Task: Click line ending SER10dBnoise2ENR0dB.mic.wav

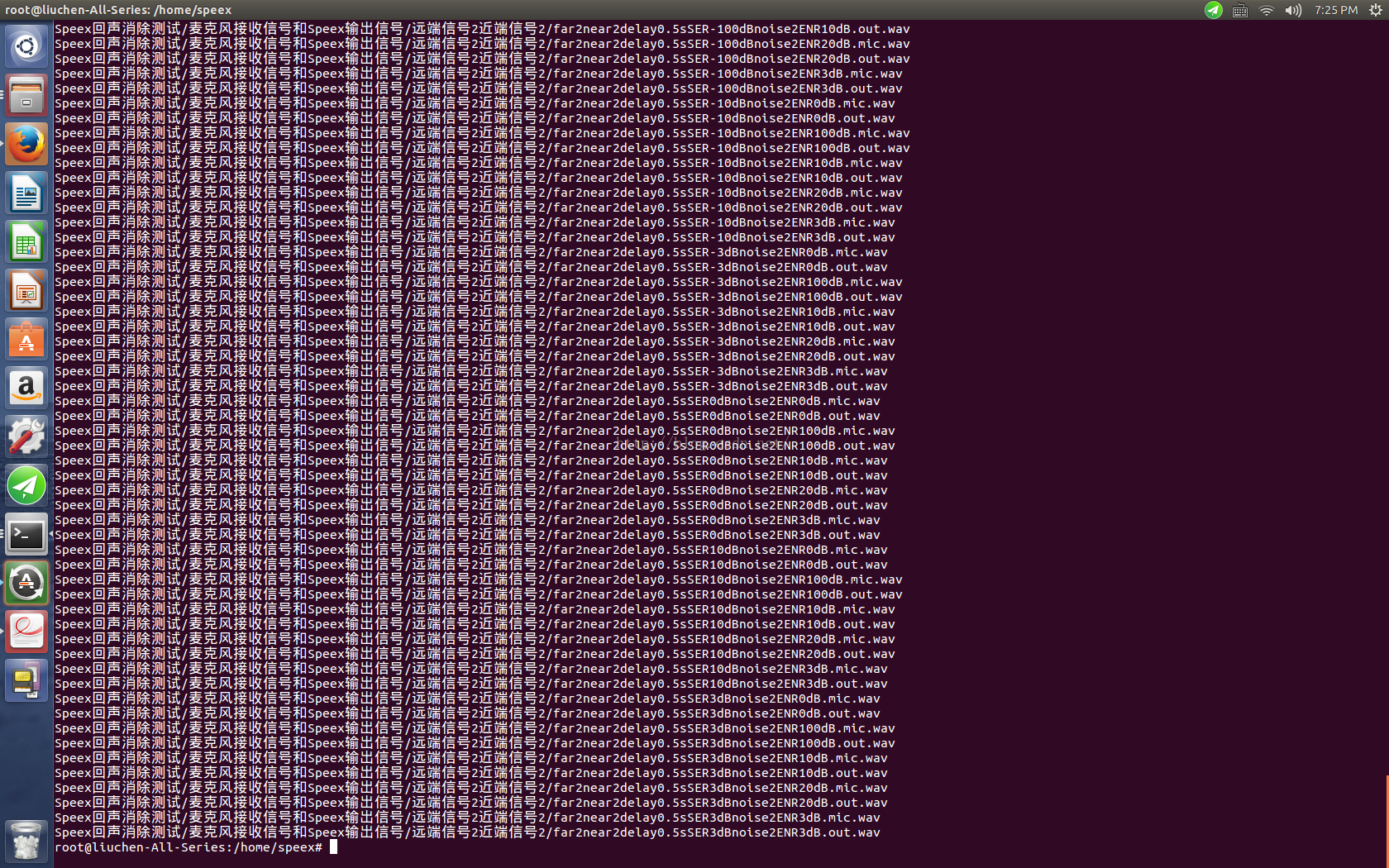Action: click(471, 550)
